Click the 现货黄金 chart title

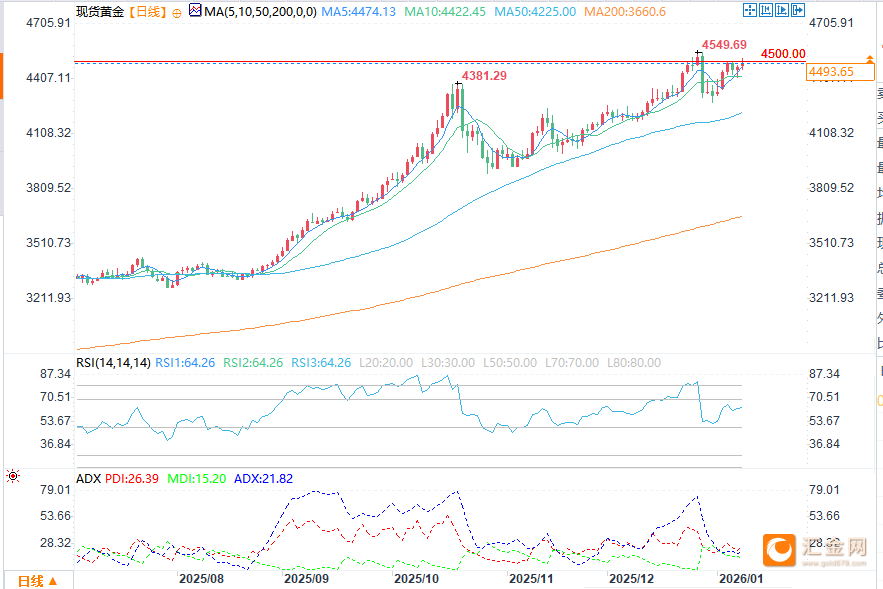pyautogui.click(x=100, y=12)
